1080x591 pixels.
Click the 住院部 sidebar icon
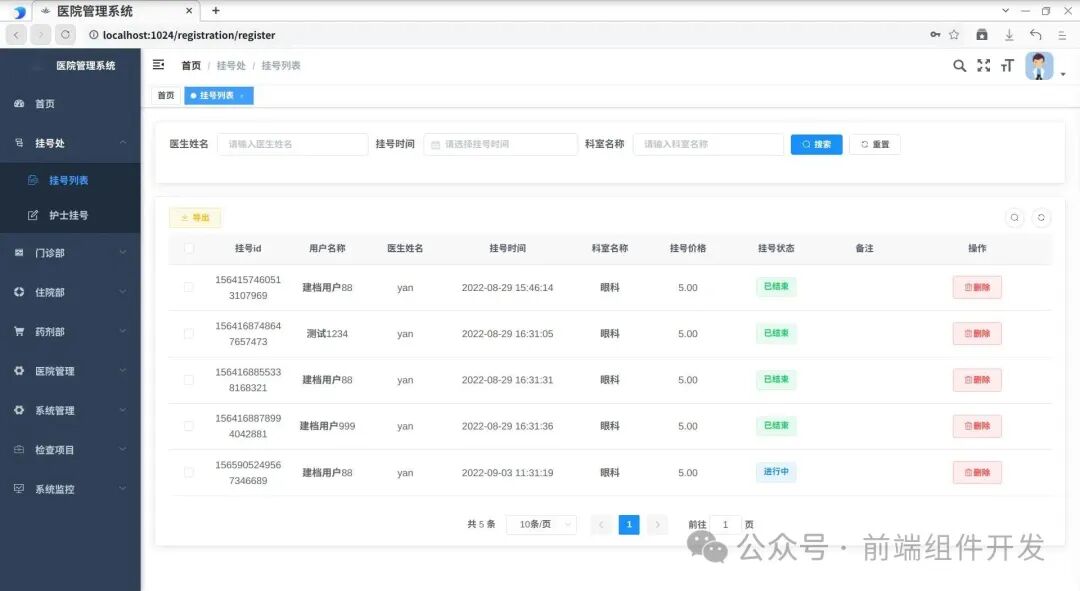coord(19,292)
